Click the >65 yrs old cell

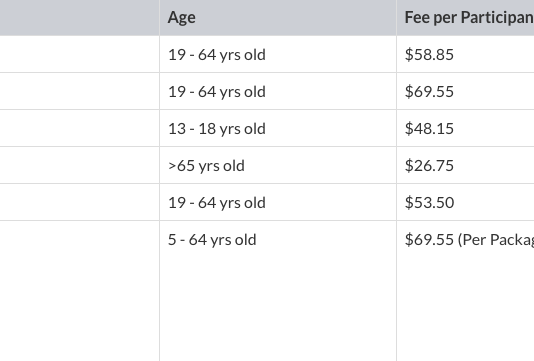pos(278,166)
